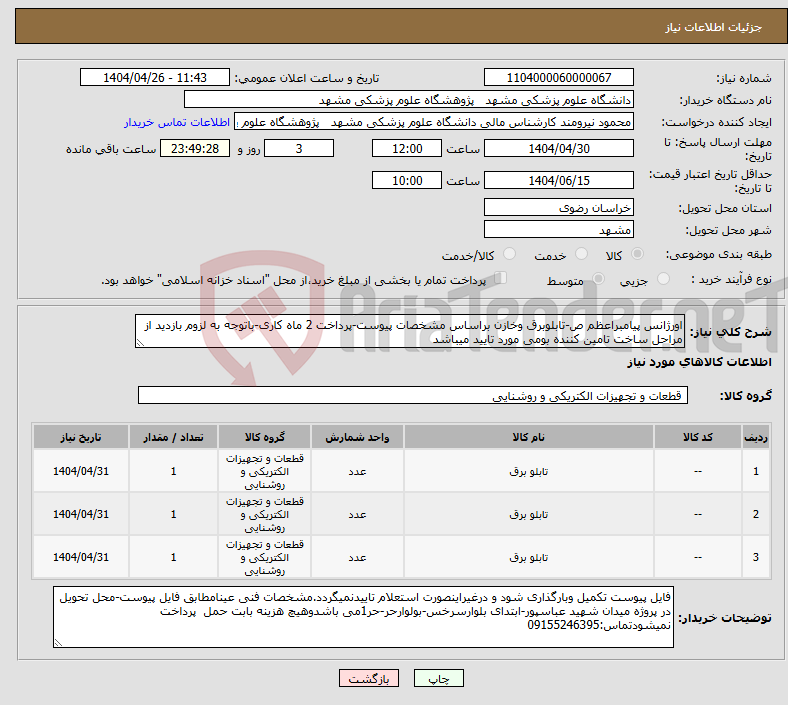Viewport: 788px width, 705px height.
Task: Click the date 1404/04/31 in row 3
Action: (81, 557)
